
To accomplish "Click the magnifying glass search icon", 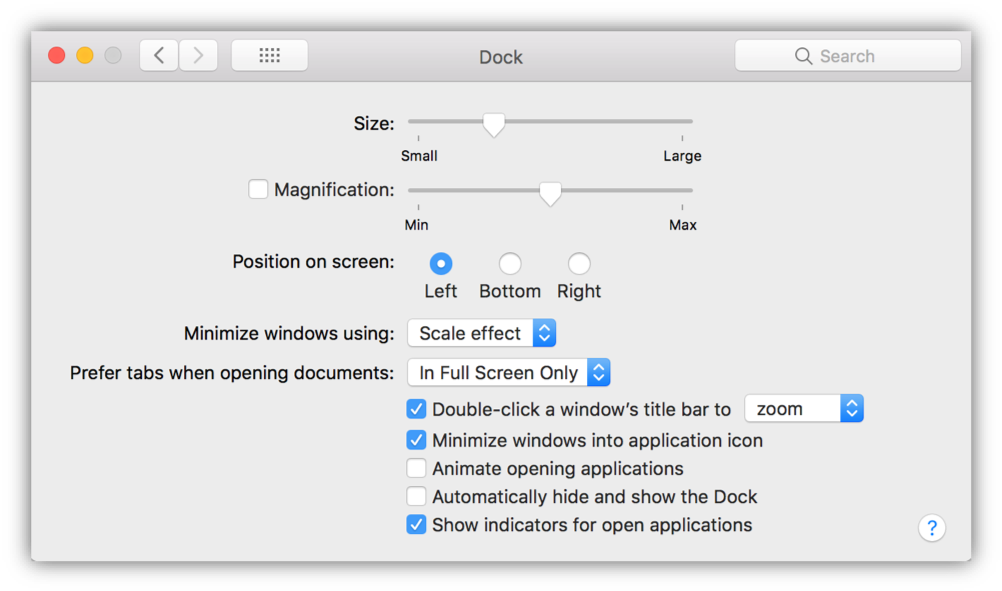I will (803, 56).
